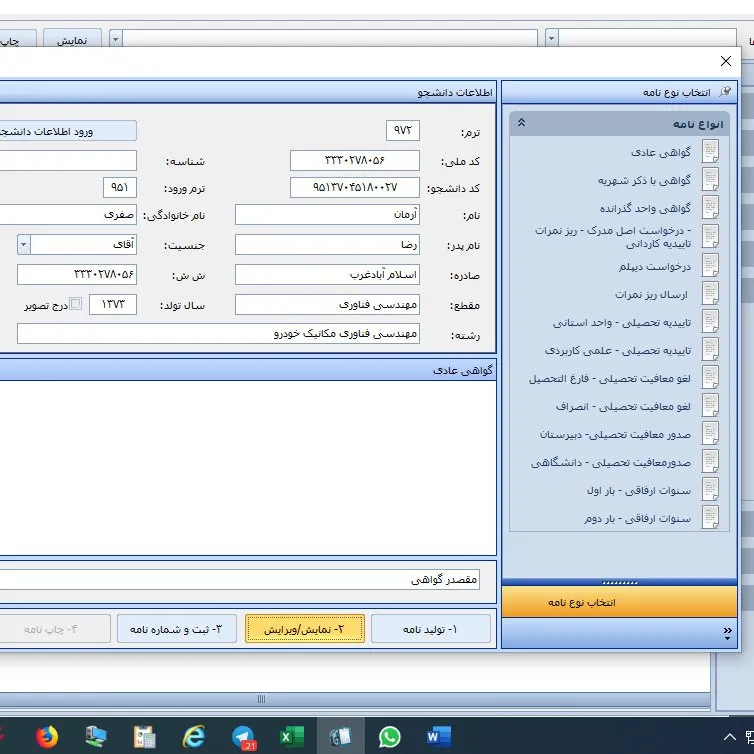754x754 pixels.
Task: Expand the navigation pane overflow chevron
Action: coord(727,632)
